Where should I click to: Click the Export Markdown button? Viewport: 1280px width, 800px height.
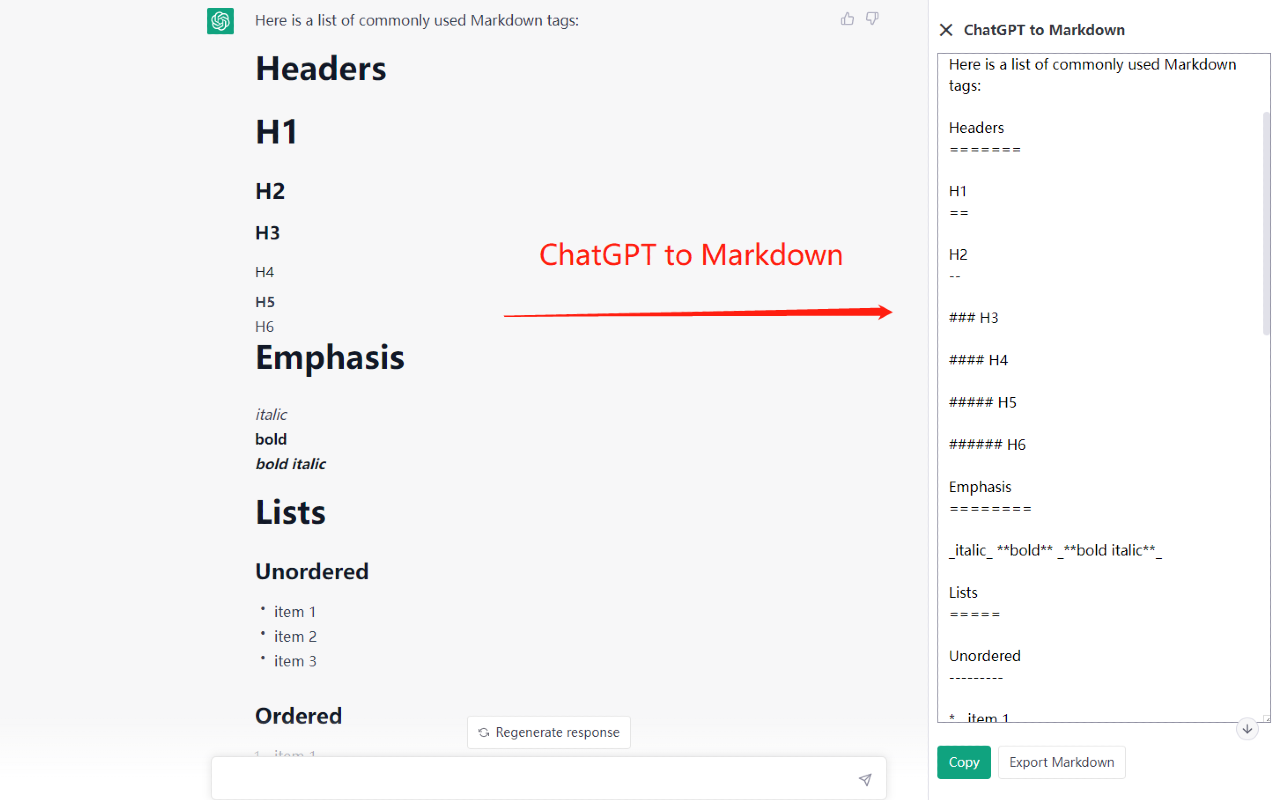[1061, 762]
